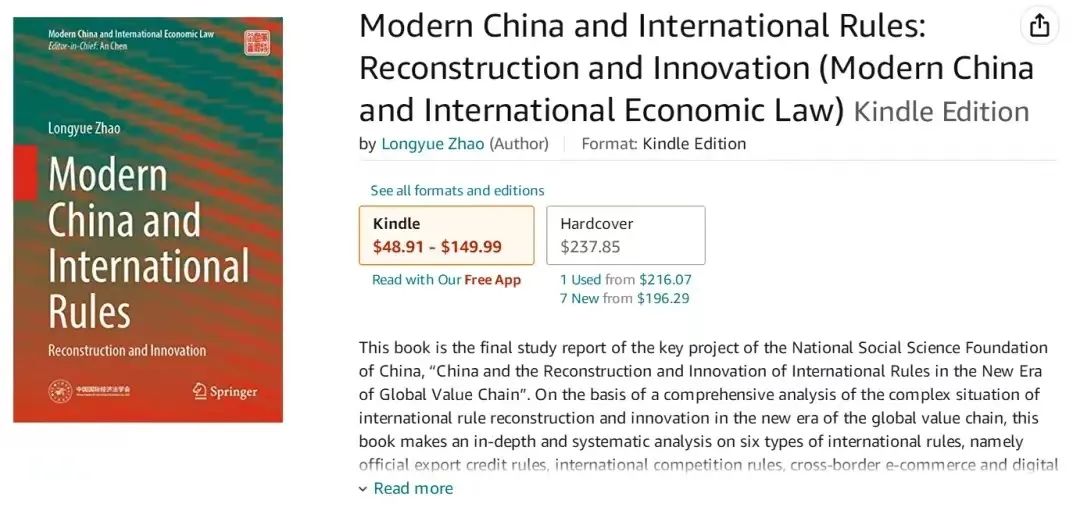Screen dimensions: 1080x511
Task: Click the Hardcover price $237.85
Action: (x=590, y=246)
